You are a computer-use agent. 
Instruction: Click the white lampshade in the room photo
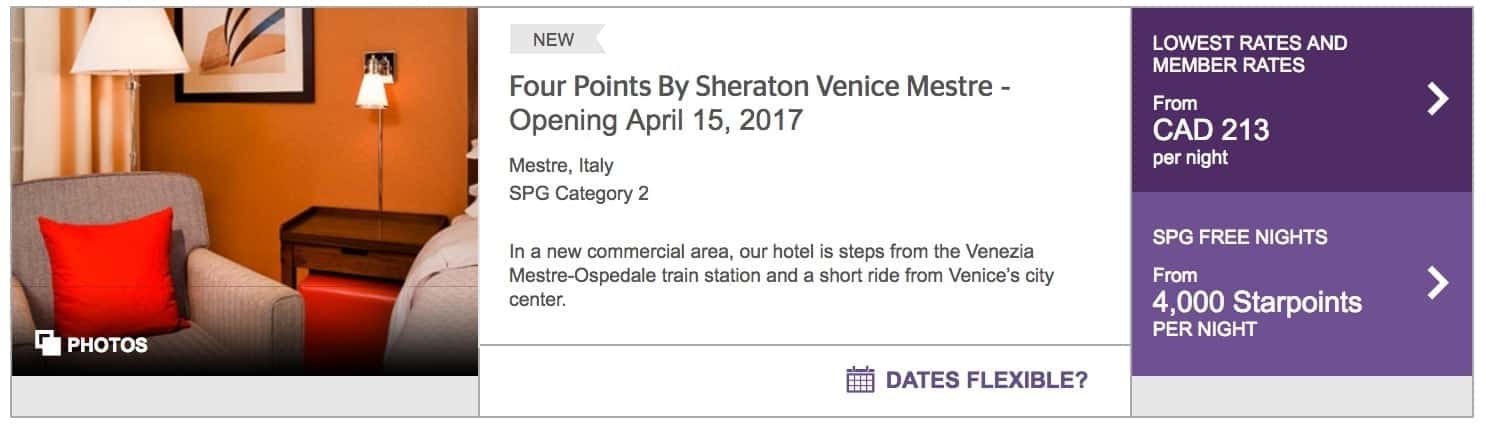[130, 40]
